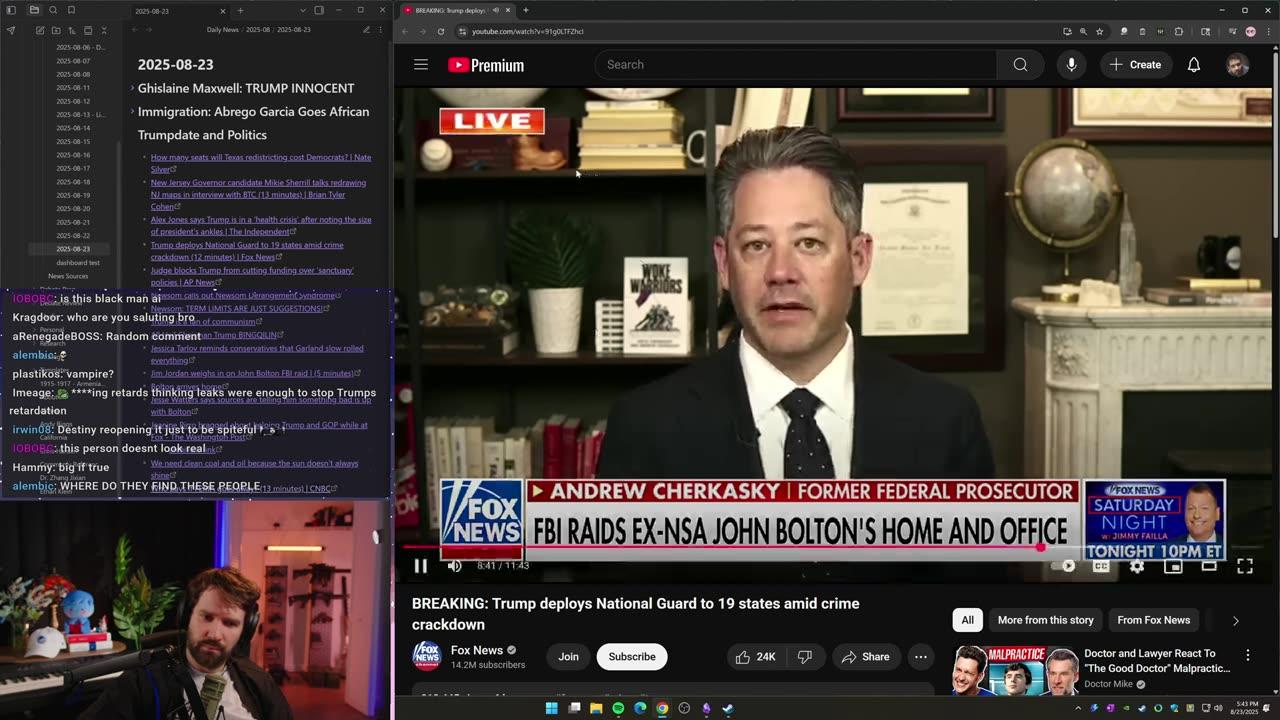The width and height of the screenshot is (1280, 720).
Task: Open note more-options menu in Obsidian
Action: coord(381,30)
